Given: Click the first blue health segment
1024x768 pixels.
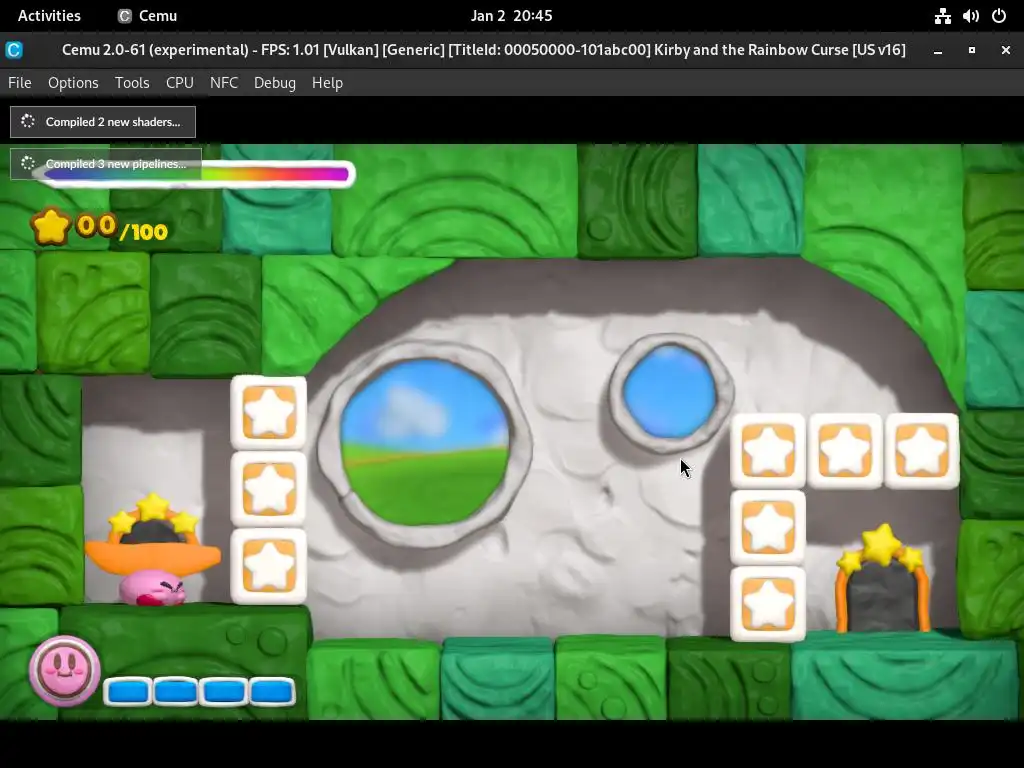Looking at the screenshot, I should [x=128, y=692].
